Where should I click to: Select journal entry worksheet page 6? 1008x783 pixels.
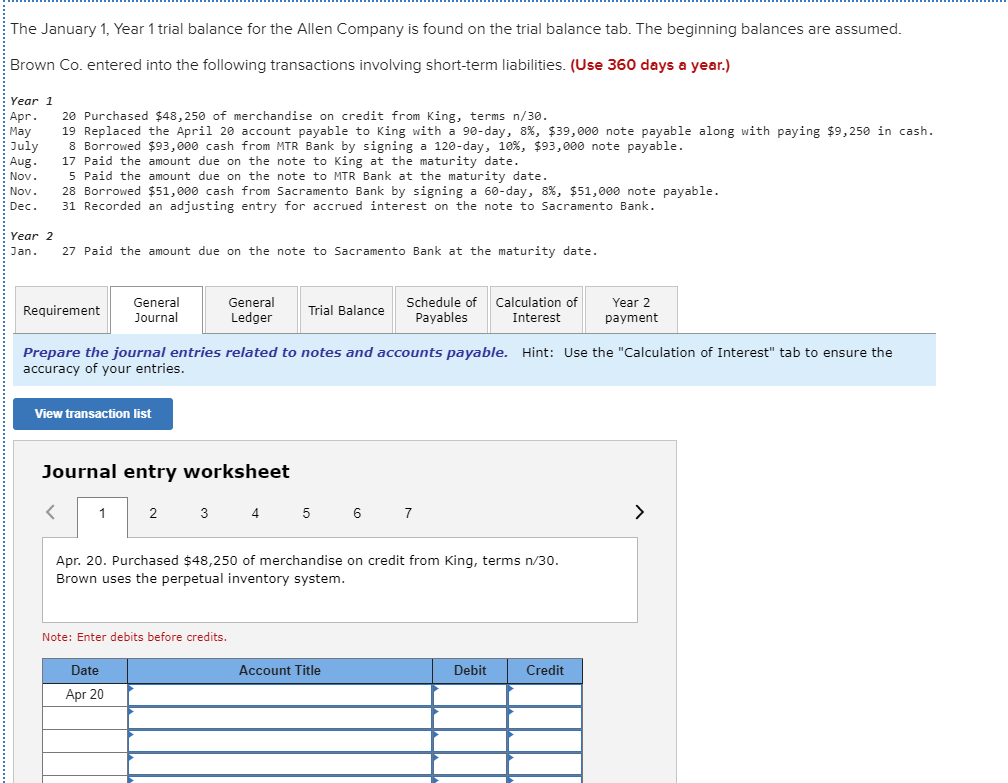click(357, 513)
